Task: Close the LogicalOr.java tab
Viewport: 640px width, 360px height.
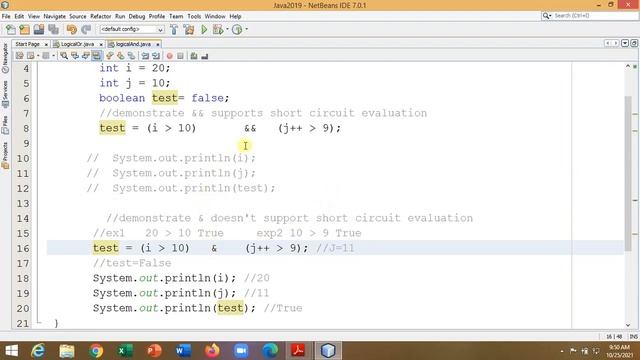Action: click(x=101, y=44)
